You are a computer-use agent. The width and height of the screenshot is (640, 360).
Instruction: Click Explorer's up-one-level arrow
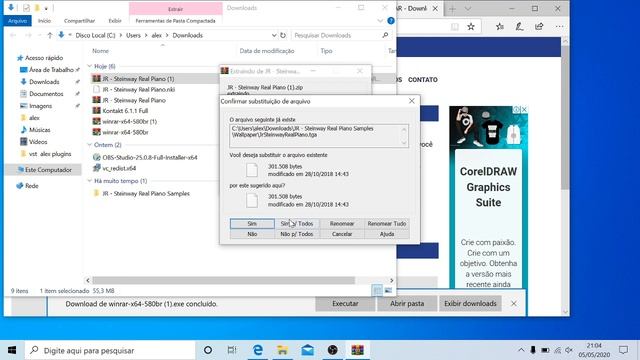tap(50, 36)
